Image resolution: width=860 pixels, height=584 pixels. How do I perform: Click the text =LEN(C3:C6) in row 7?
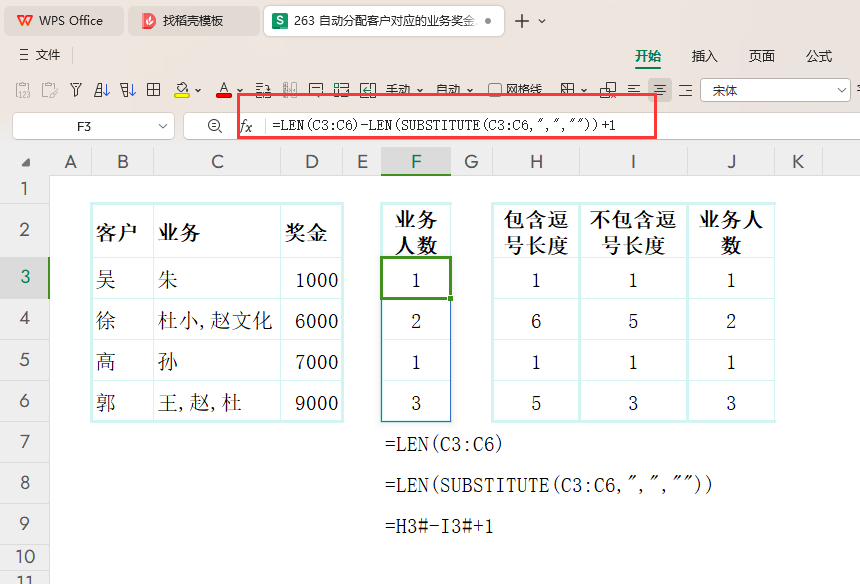tap(444, 444)
